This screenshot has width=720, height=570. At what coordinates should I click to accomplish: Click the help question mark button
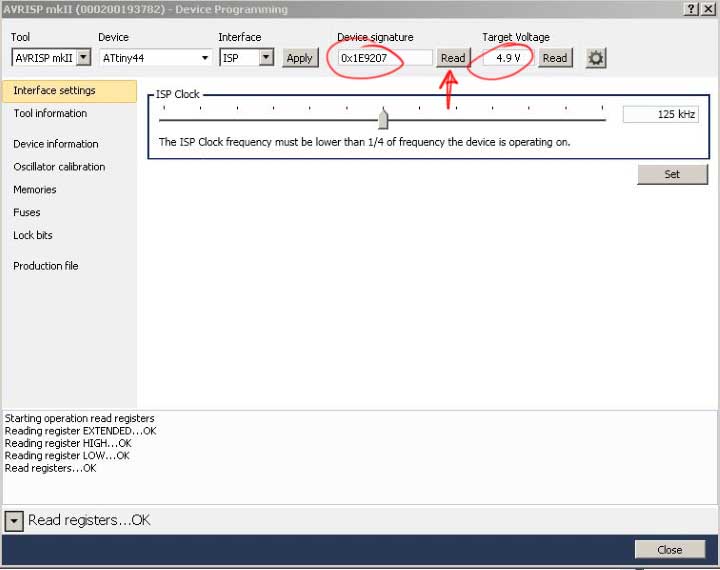click(691, 9)
